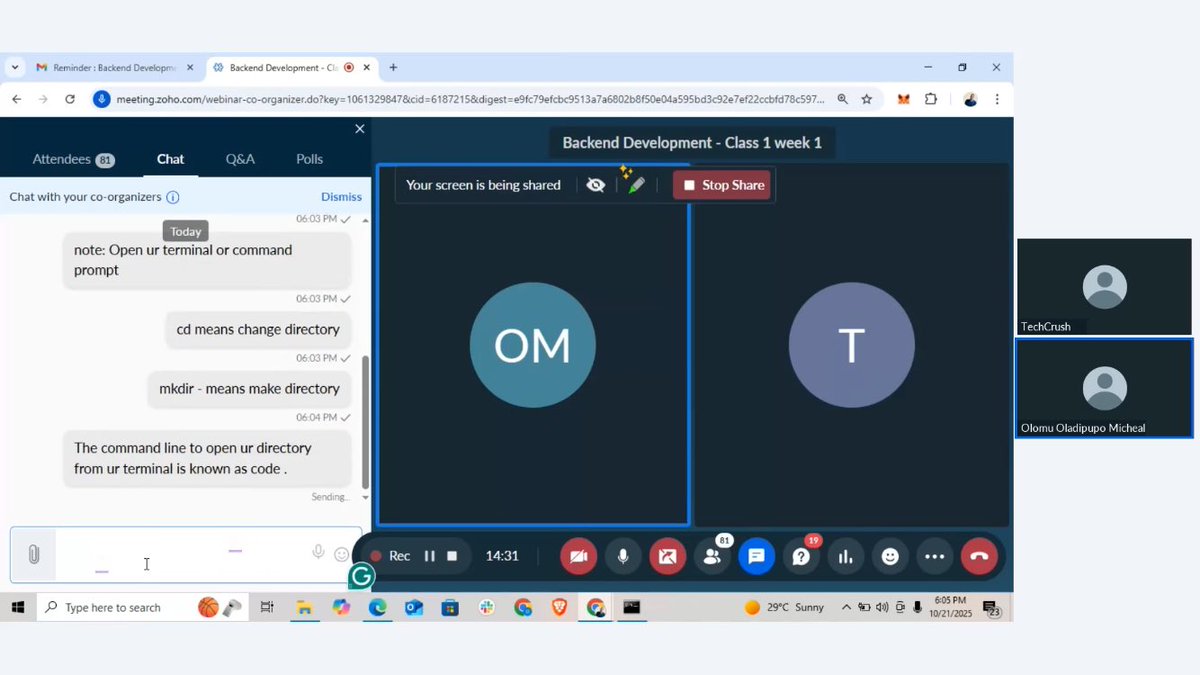
Task: Open Chrome three-dot menu
Action: 997,99
